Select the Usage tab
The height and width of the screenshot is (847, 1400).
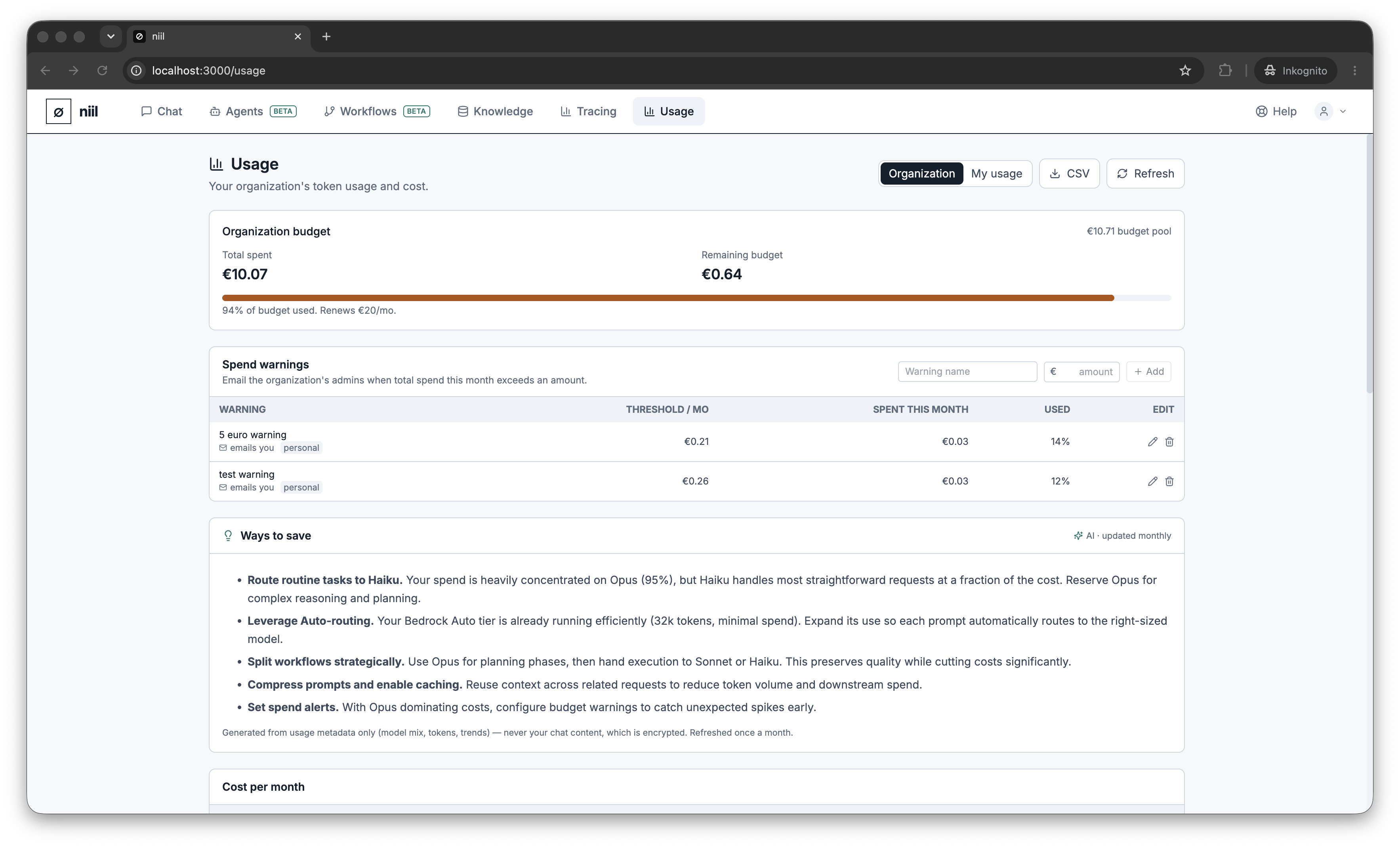tap(669, 111)
